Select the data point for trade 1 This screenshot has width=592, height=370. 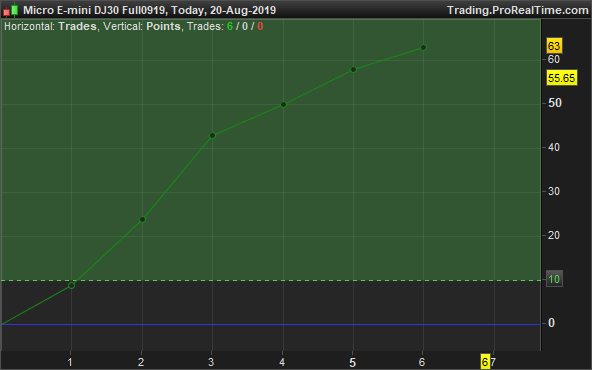click(x=71, y=286)
